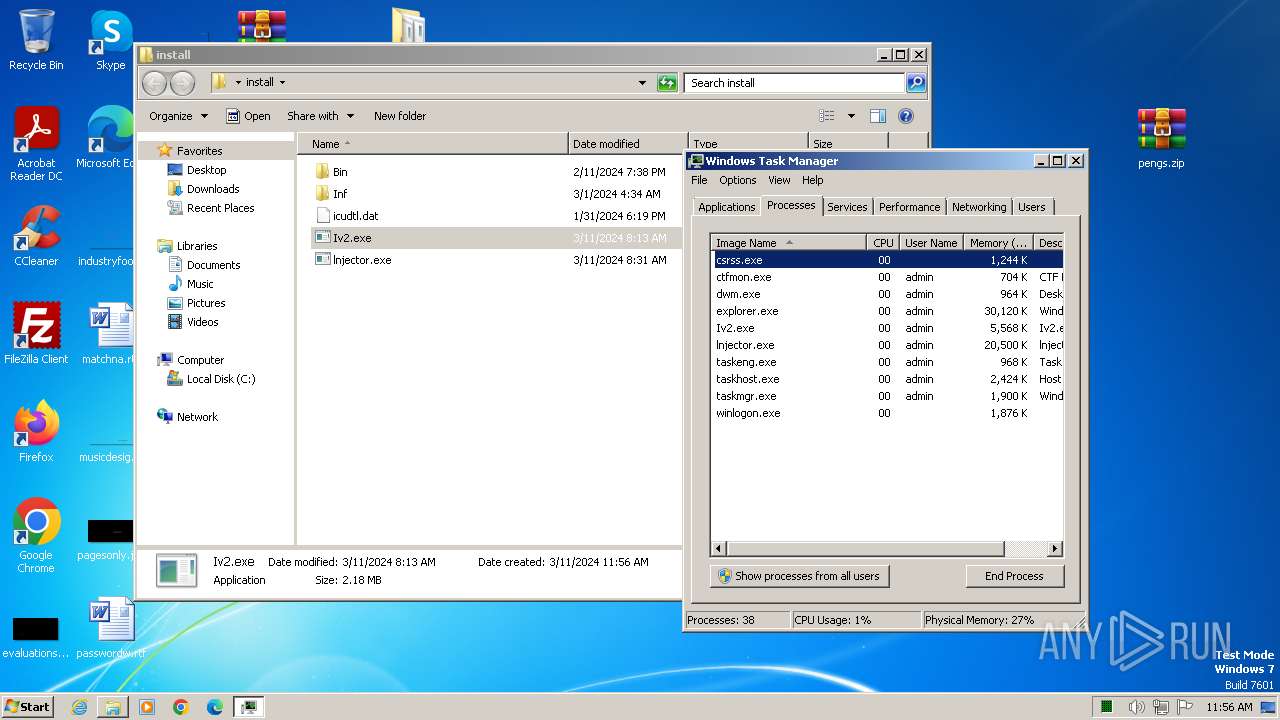Expand the install breadcrumb arrow
1280x720 pixels.
point(282,83)
